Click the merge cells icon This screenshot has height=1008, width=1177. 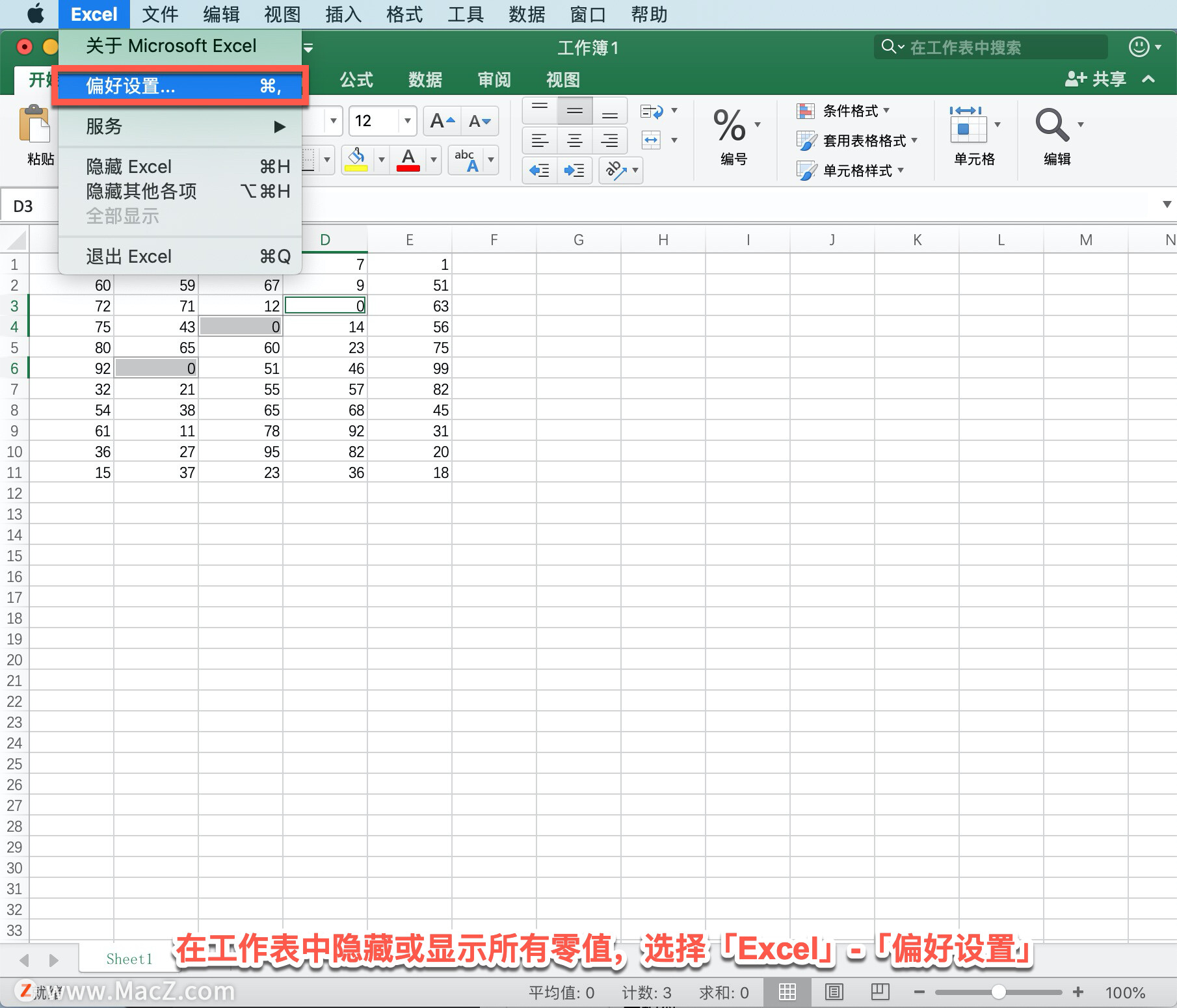652,140
